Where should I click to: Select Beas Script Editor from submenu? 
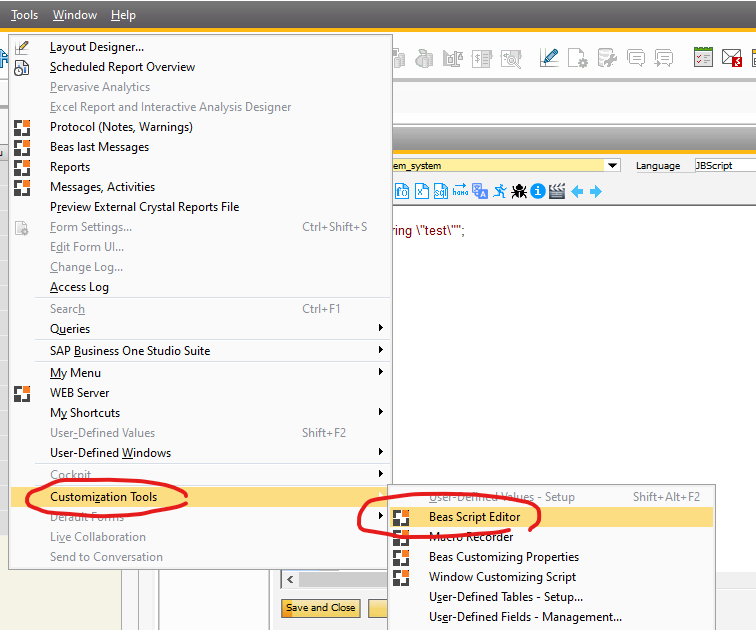474,517
